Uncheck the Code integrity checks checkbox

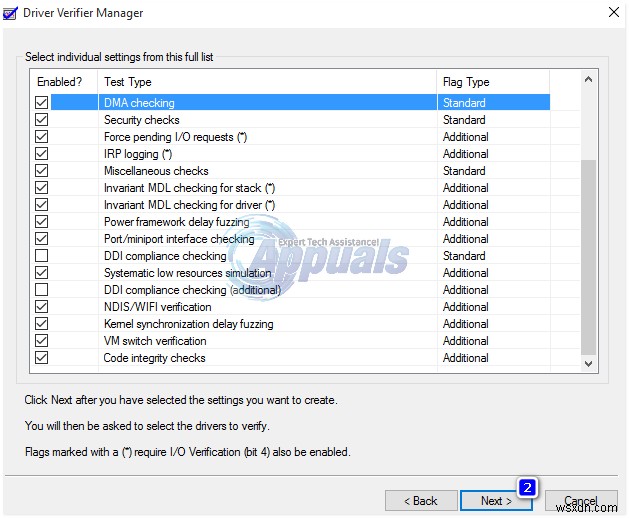coord(41,358)
